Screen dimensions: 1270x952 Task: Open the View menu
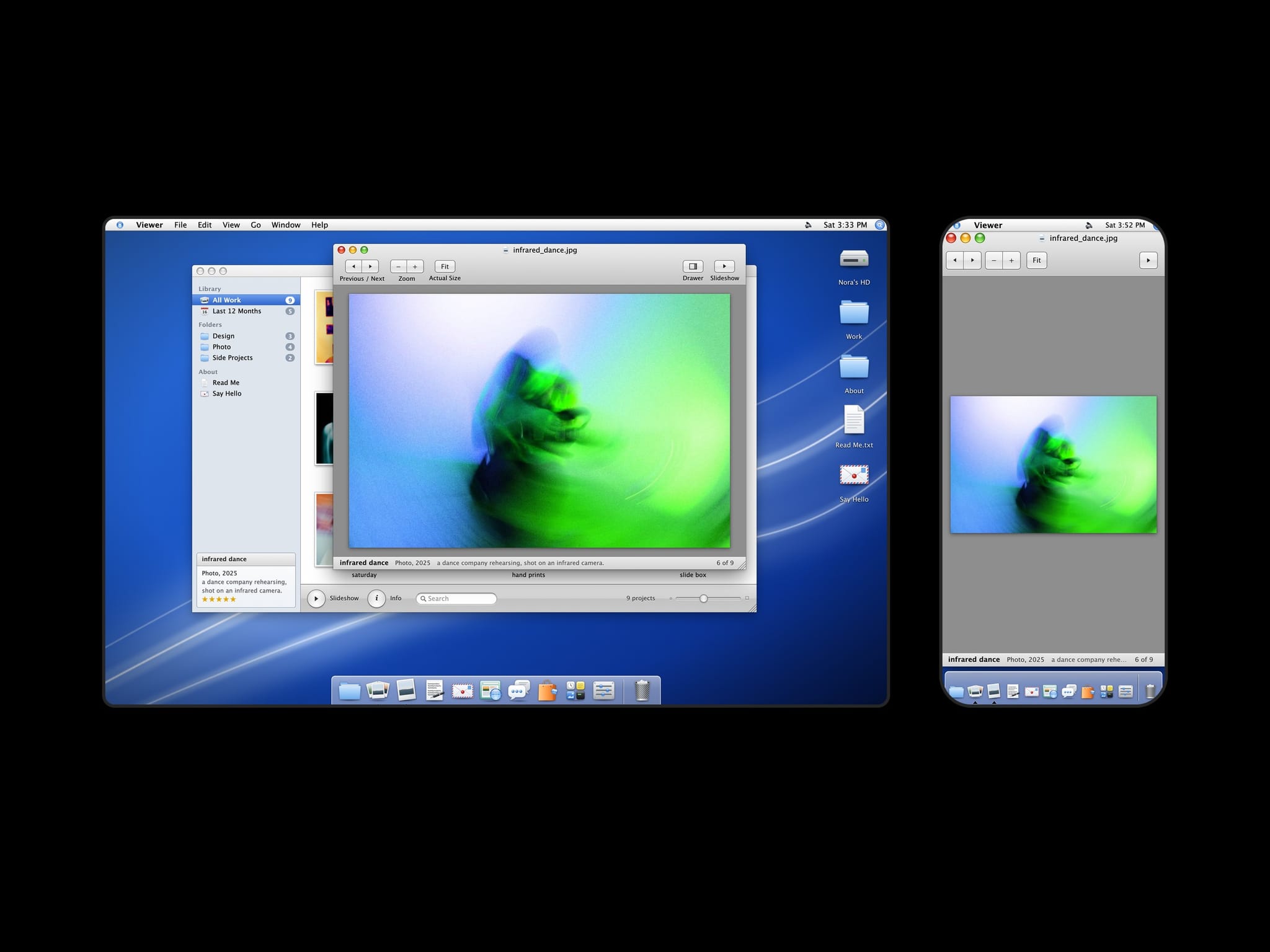231,225
